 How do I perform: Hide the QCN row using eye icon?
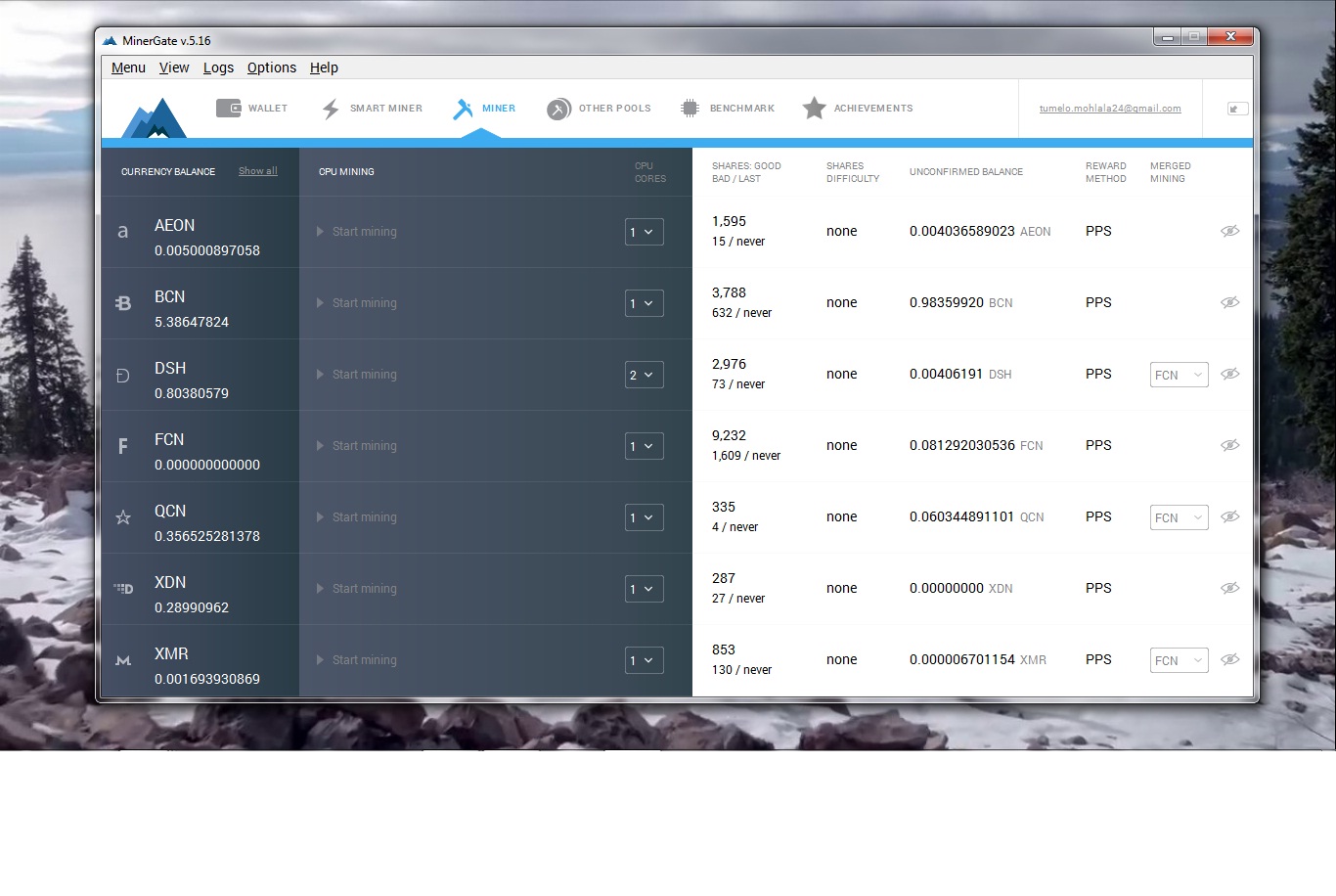click(x=1230, y=516)
